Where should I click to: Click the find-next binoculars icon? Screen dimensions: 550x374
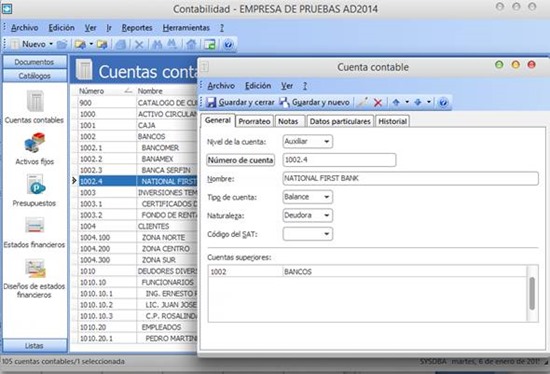coord(172,45)
